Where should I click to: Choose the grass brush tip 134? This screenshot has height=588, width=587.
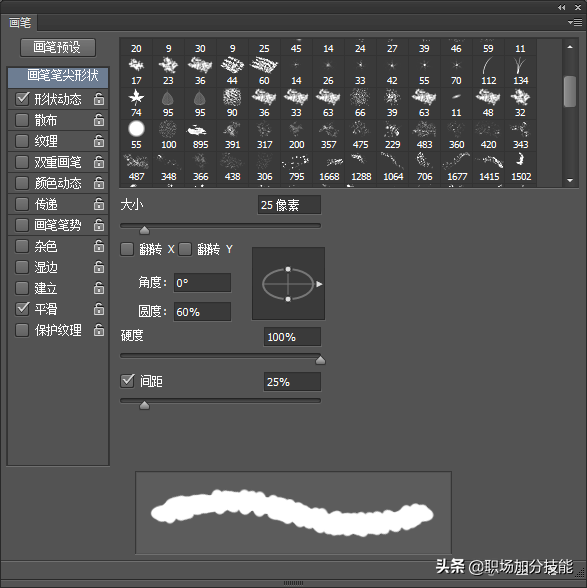(521, 71)
